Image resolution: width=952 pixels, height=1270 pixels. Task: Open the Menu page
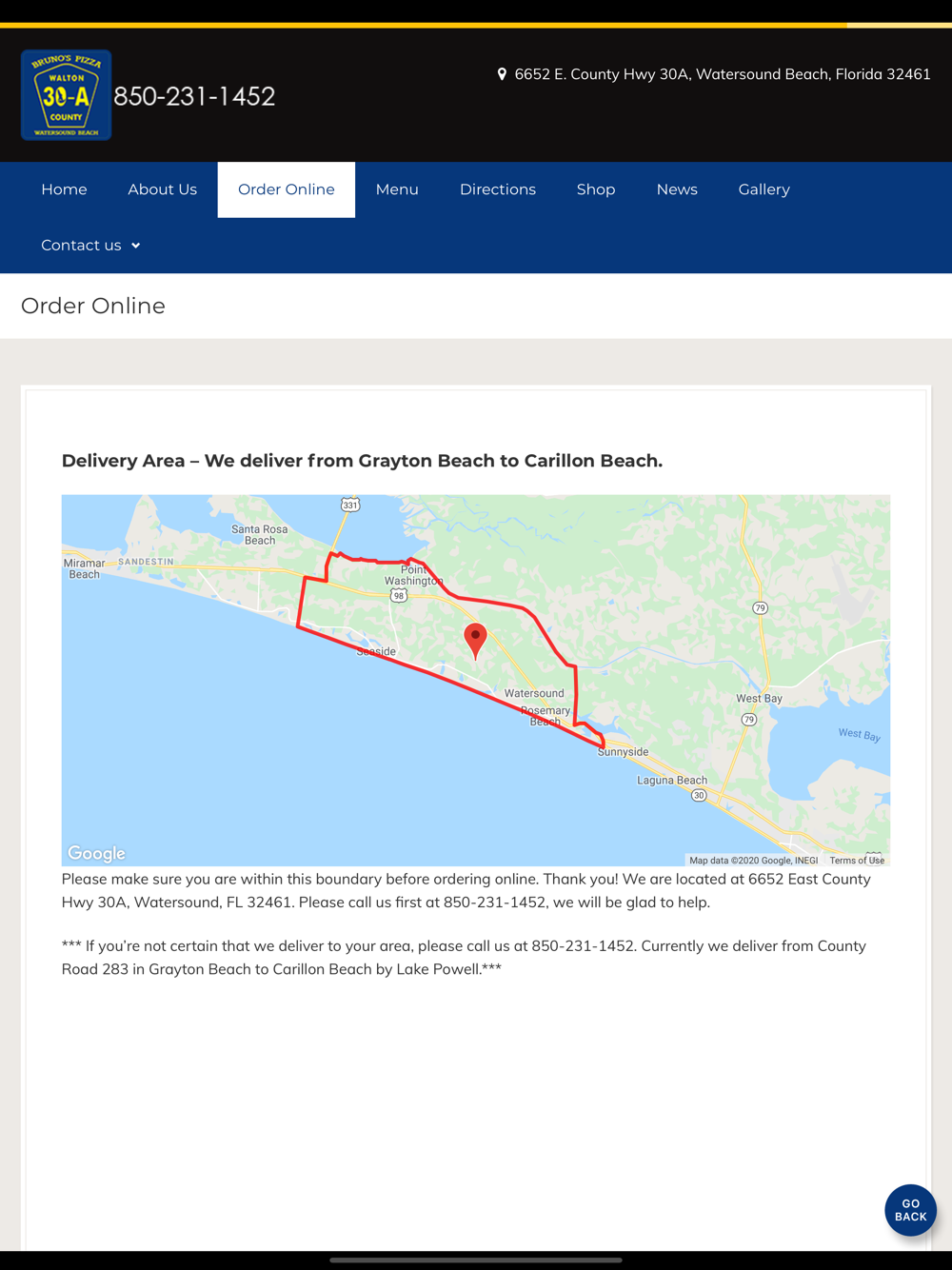(397, 189)
